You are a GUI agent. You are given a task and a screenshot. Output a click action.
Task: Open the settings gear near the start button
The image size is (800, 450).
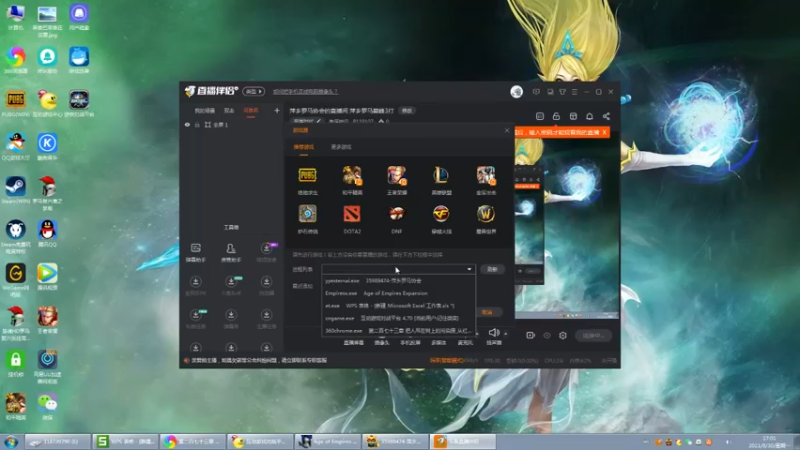click(x=563, y=335)
